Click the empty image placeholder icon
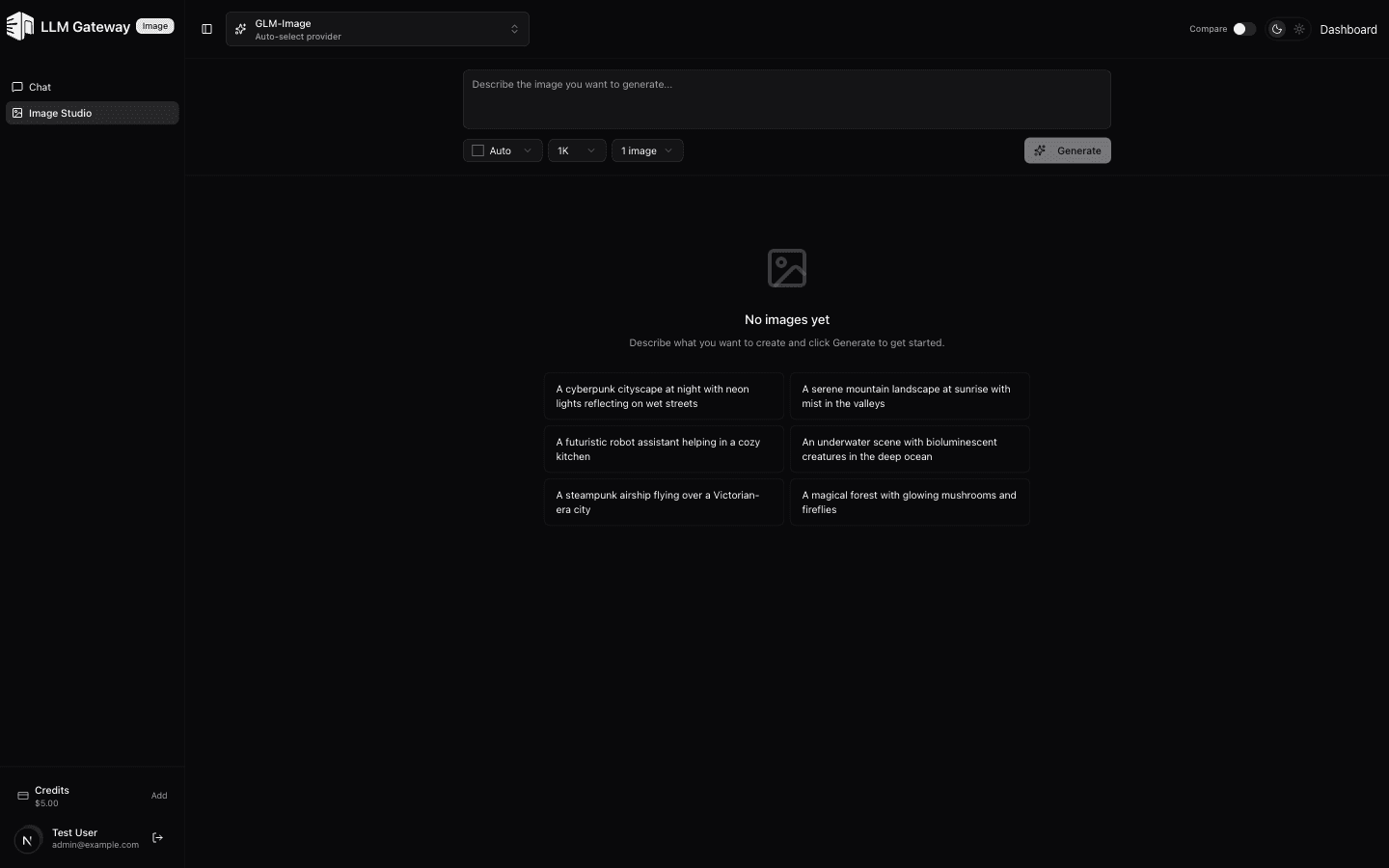 point(786,268)
